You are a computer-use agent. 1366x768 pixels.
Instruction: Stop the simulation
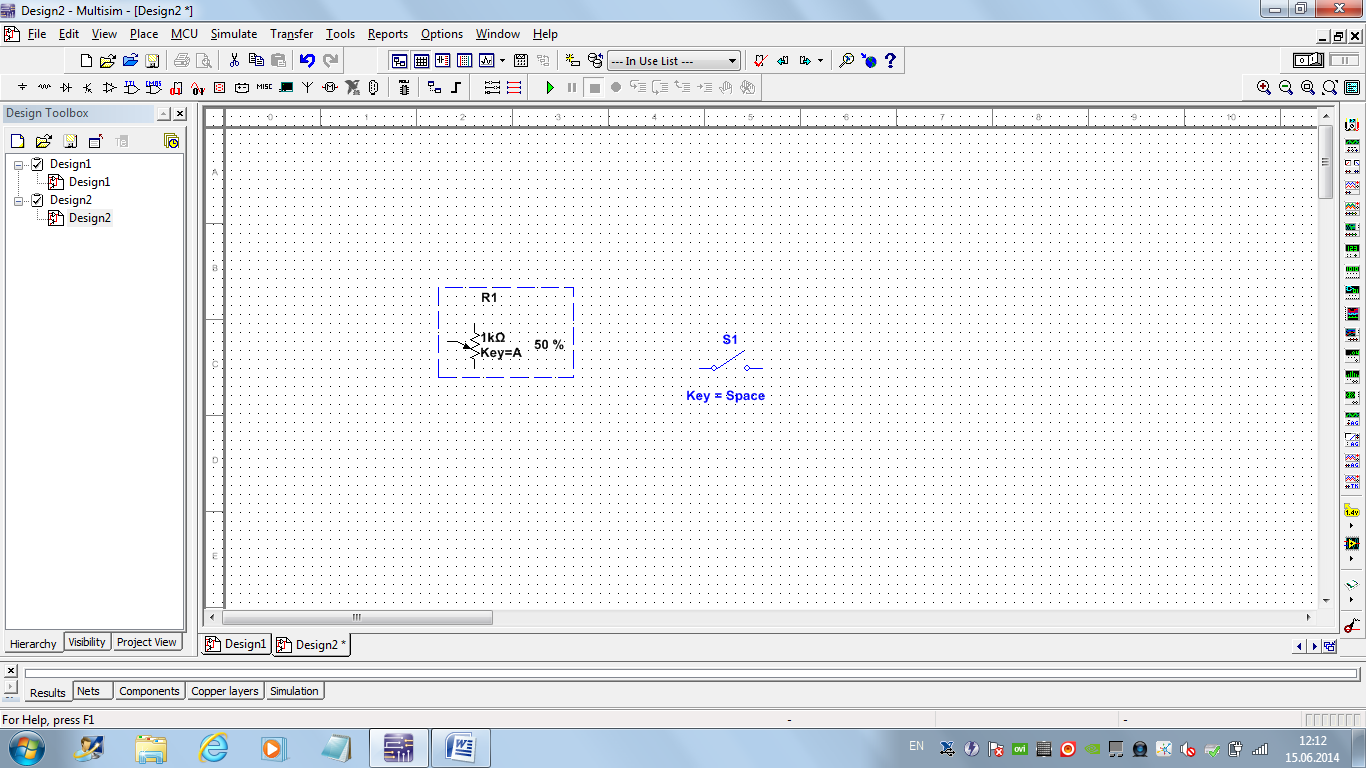(x=594, y=88)
